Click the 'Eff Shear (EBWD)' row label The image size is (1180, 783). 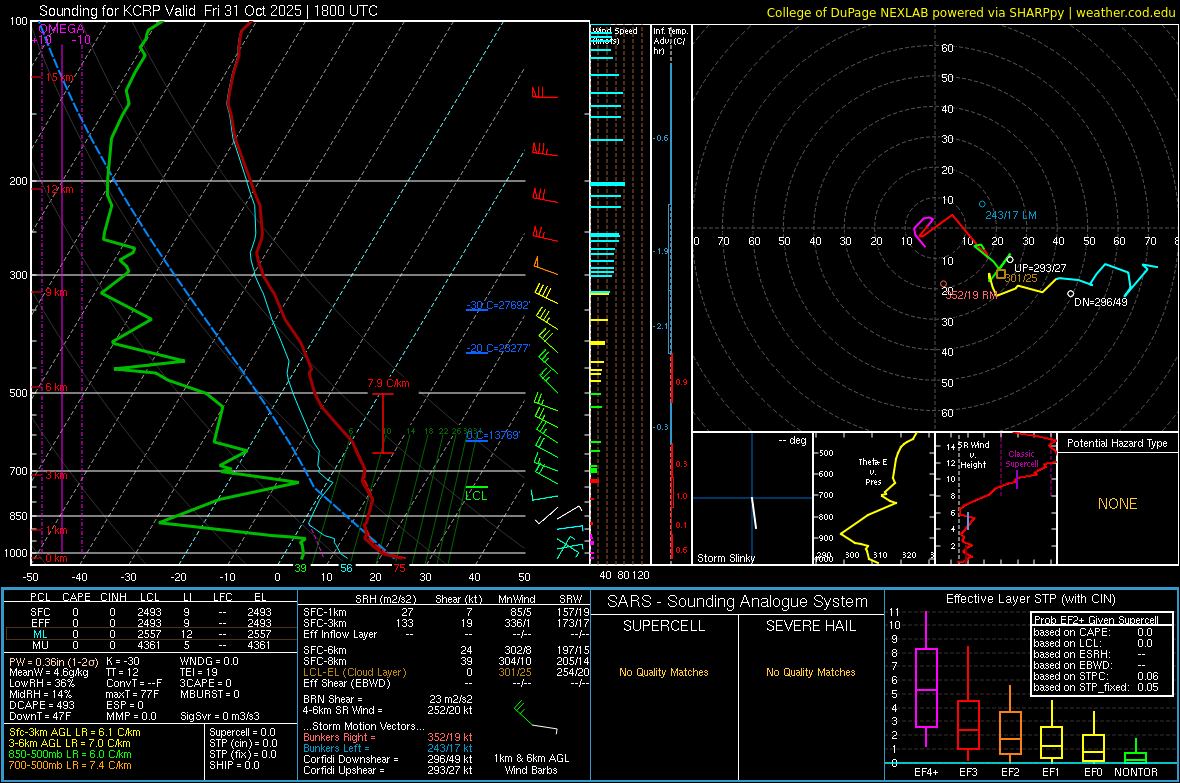pyautogui.click(x=347, y=683)
